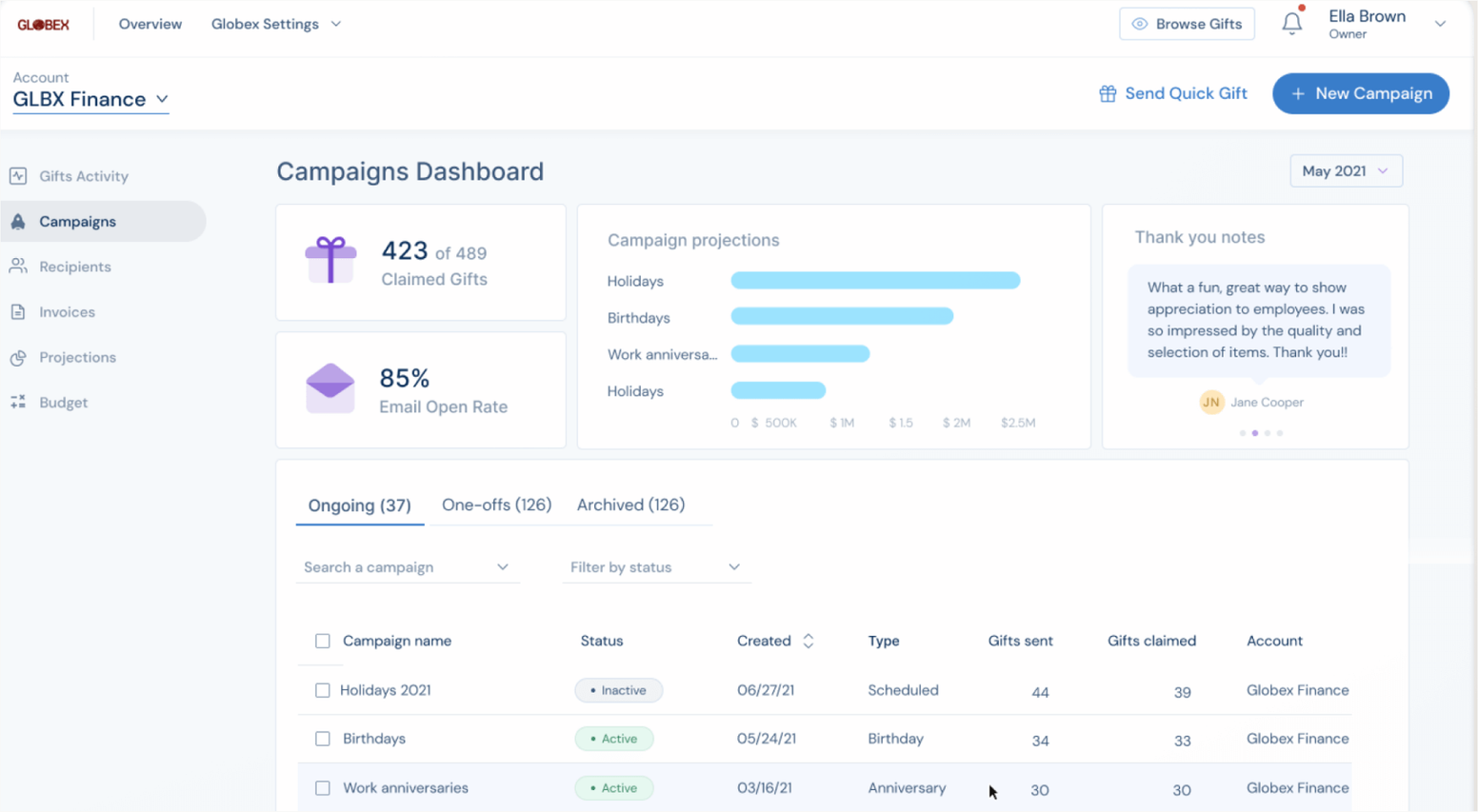The height and width of the screenshot is (812, 1478).
Task: Click the purple envelope icon
Action: [x=330, y=388]
